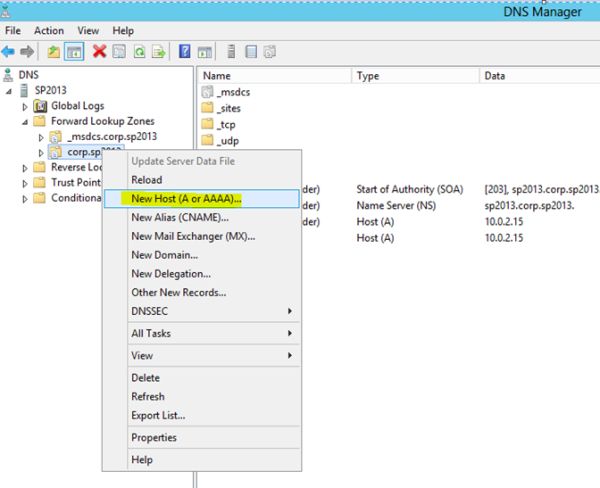Expand the Reverse Lookup Zones node
The width and height of the screenshot is (600, 488).
[x=25, y=168]
